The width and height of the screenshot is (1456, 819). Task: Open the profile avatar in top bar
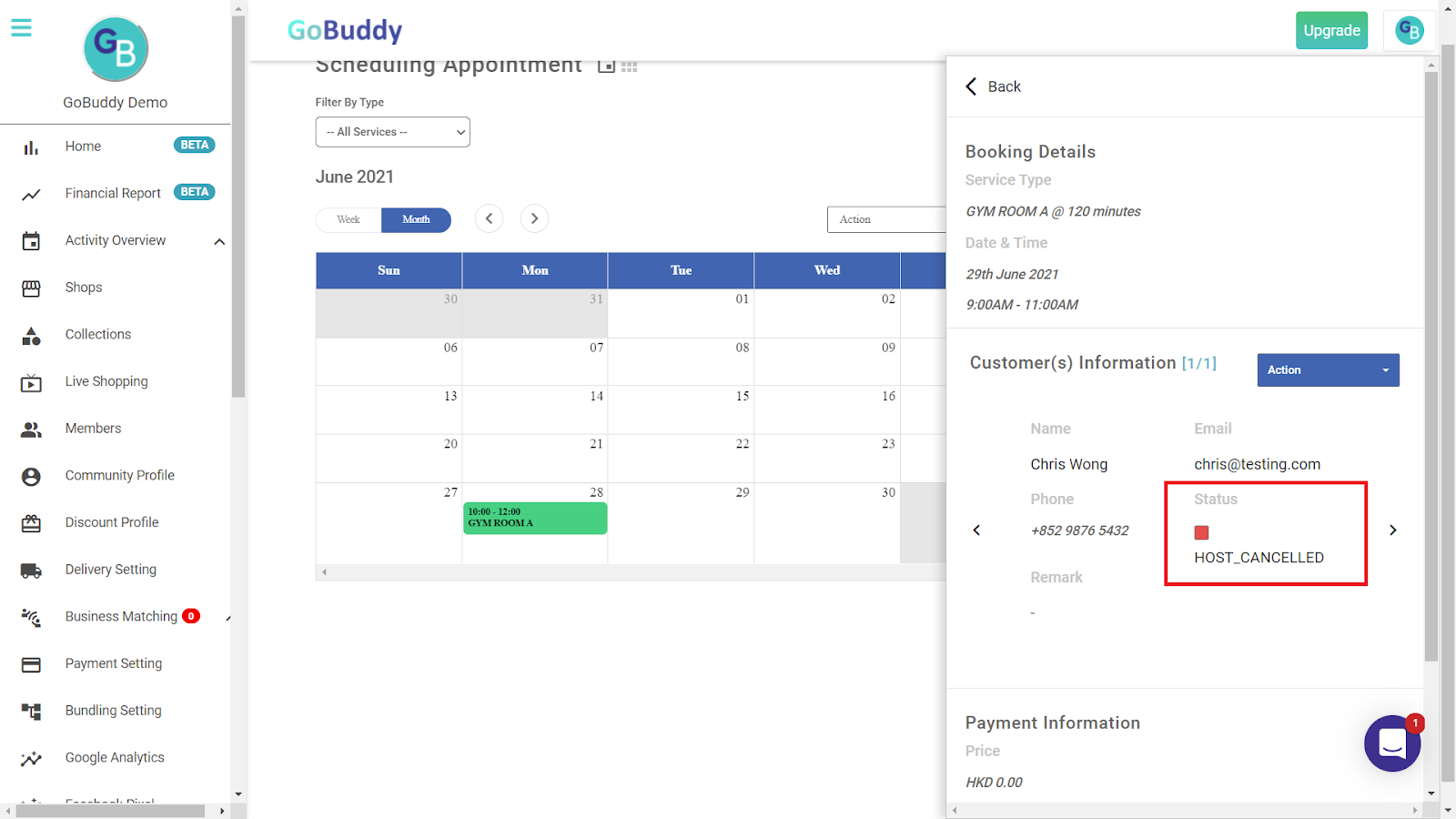[1410, 31]
